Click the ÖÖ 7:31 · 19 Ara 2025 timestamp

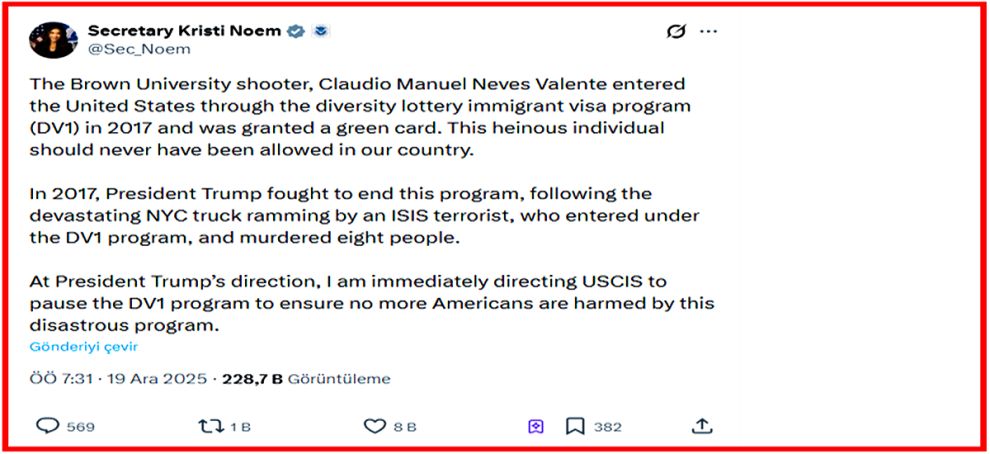point(118,379)
